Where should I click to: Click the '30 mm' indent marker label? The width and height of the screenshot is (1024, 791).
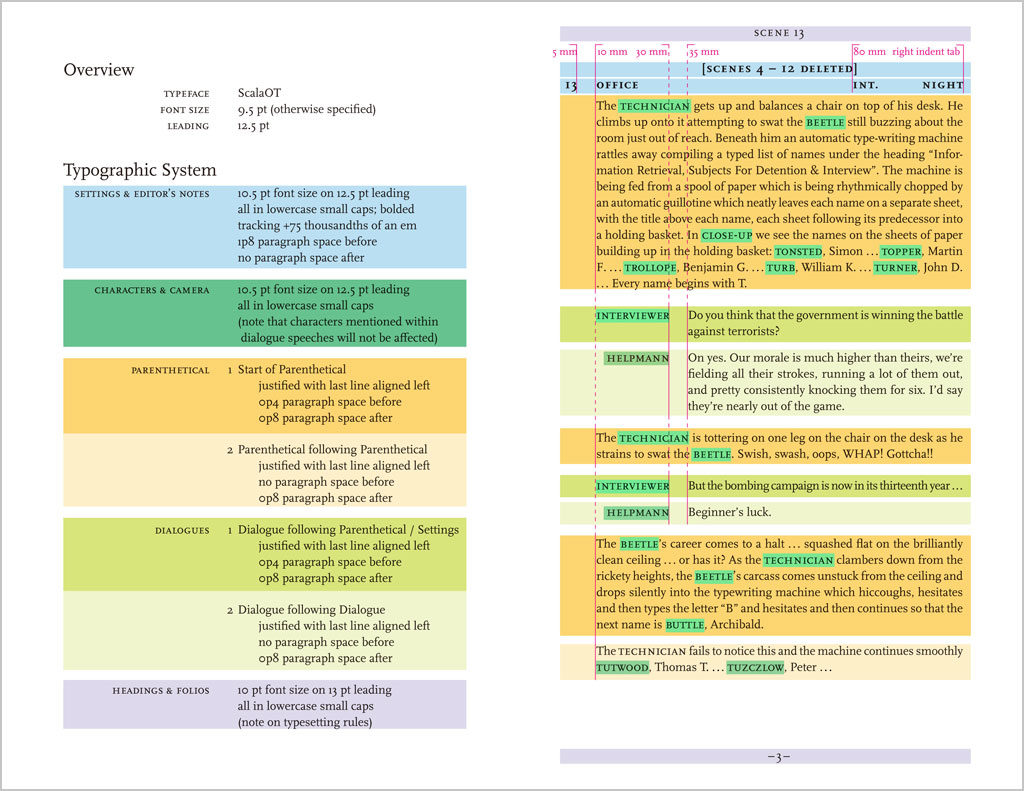(652, 52)
